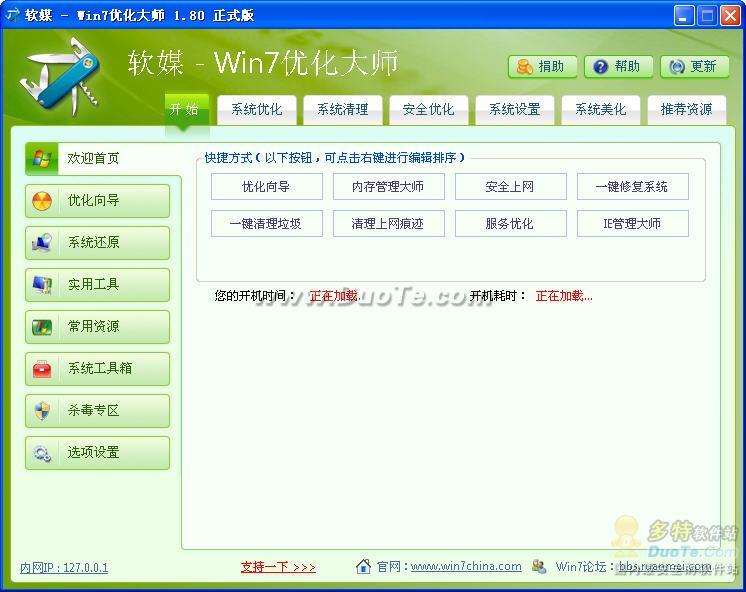746x592 pixels.
Task: Click the 捐助 donate button
Action: click(x=542, y=67)
